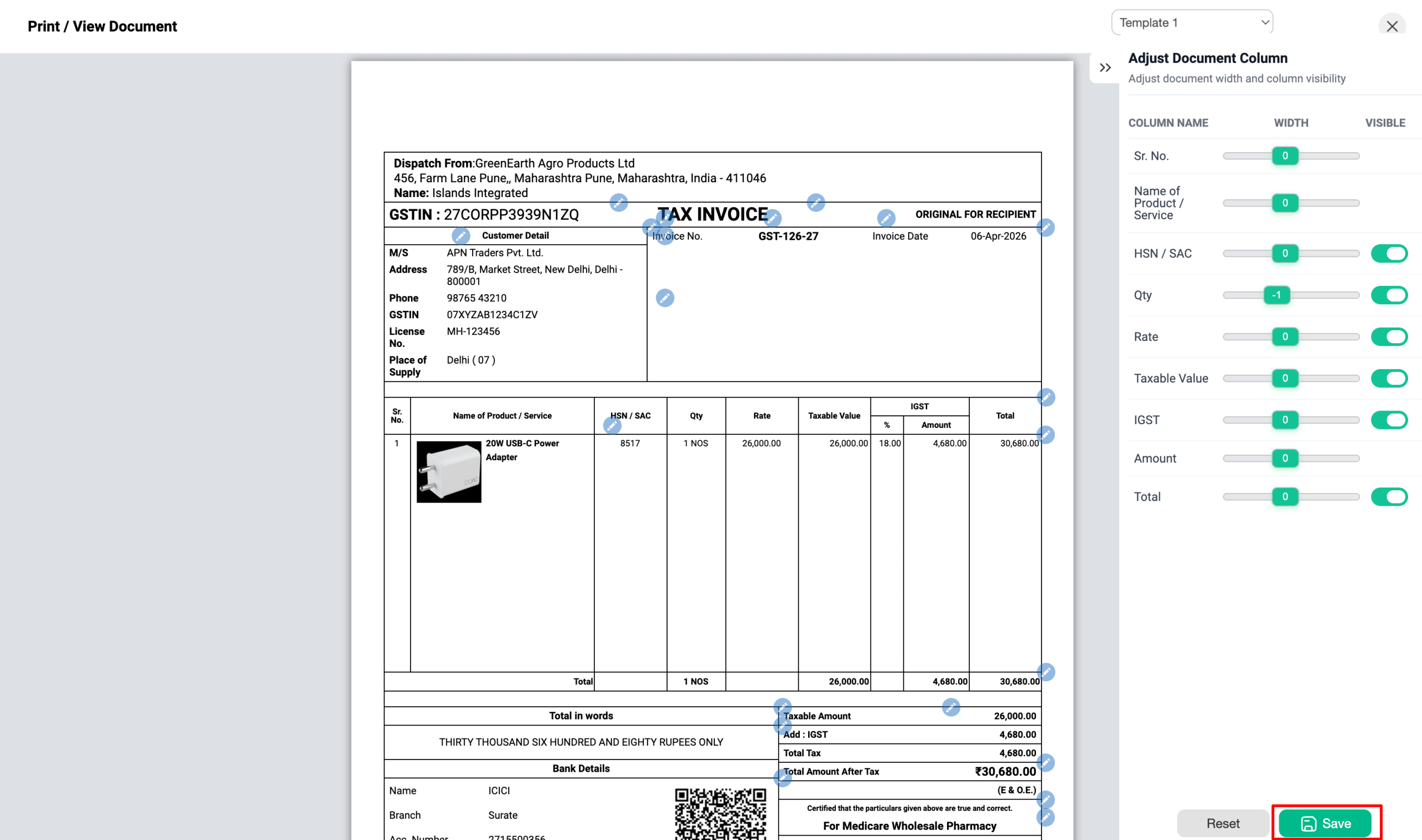Collapse the Adjust Document Column panel
This screenshot has height=840, width=1422.
pyautogui.click(x=1105, y=68)
